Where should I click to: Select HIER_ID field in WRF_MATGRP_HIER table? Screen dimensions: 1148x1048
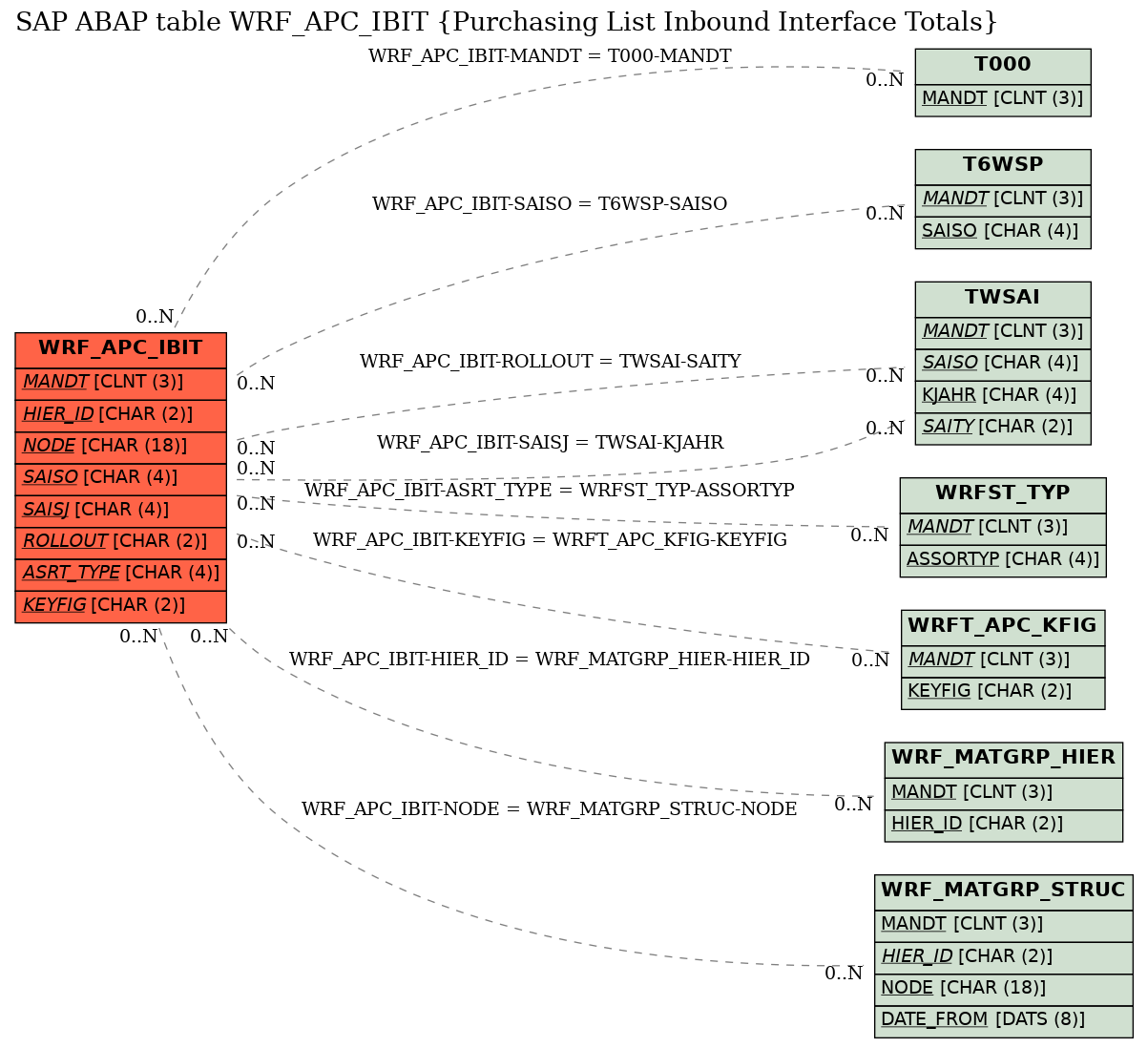[x=1004, y=824]
